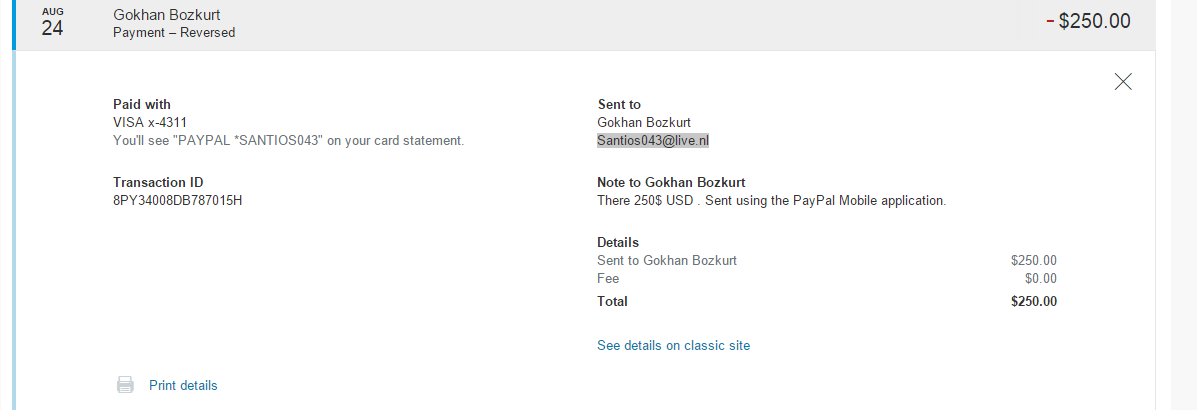Open See details on classic site

pyautogui.click(x=673, y=345)
